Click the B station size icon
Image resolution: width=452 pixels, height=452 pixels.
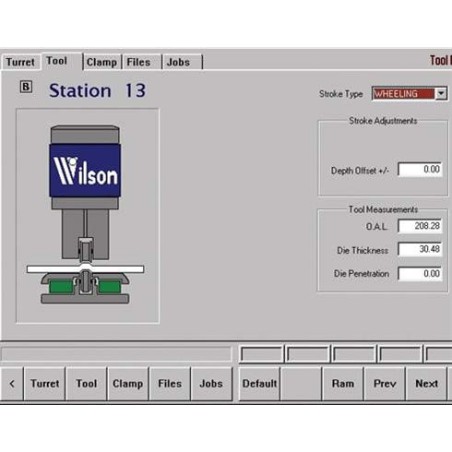(26, 87)
